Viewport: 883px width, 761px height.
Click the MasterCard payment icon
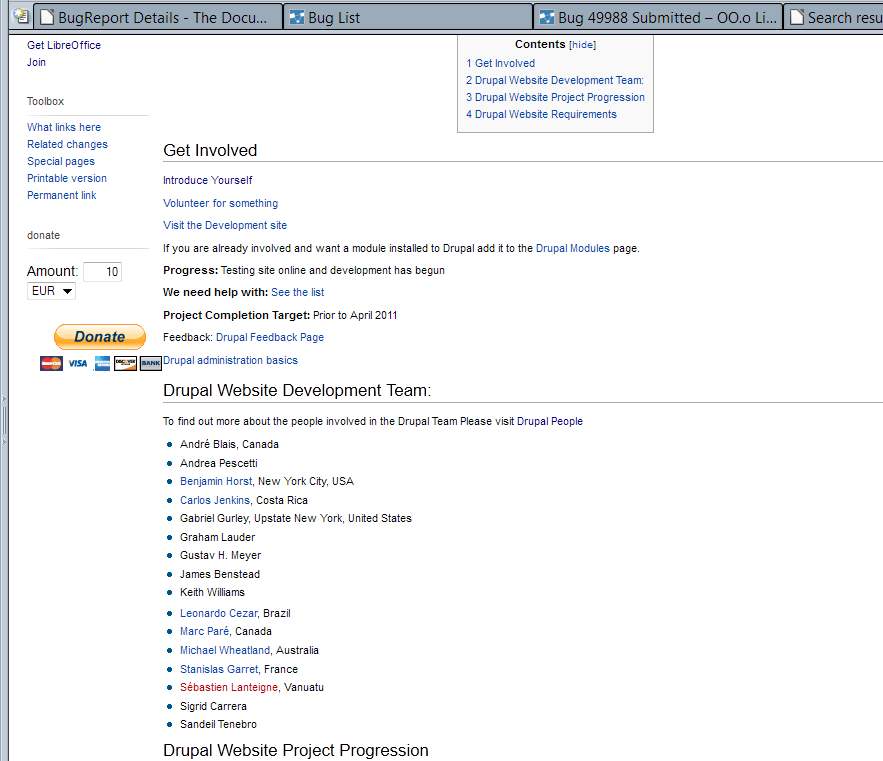point(51,363)
